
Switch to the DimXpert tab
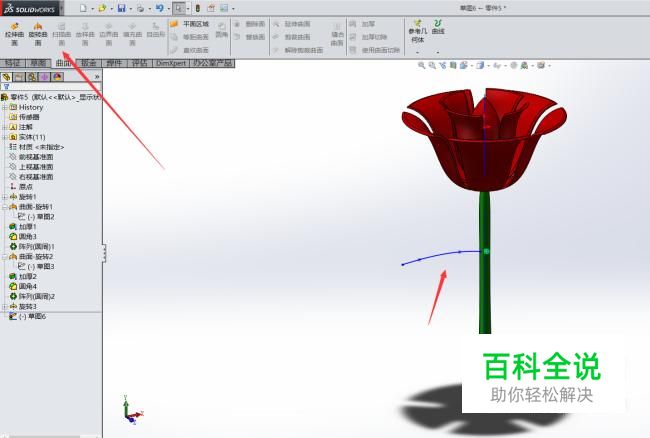171,63
